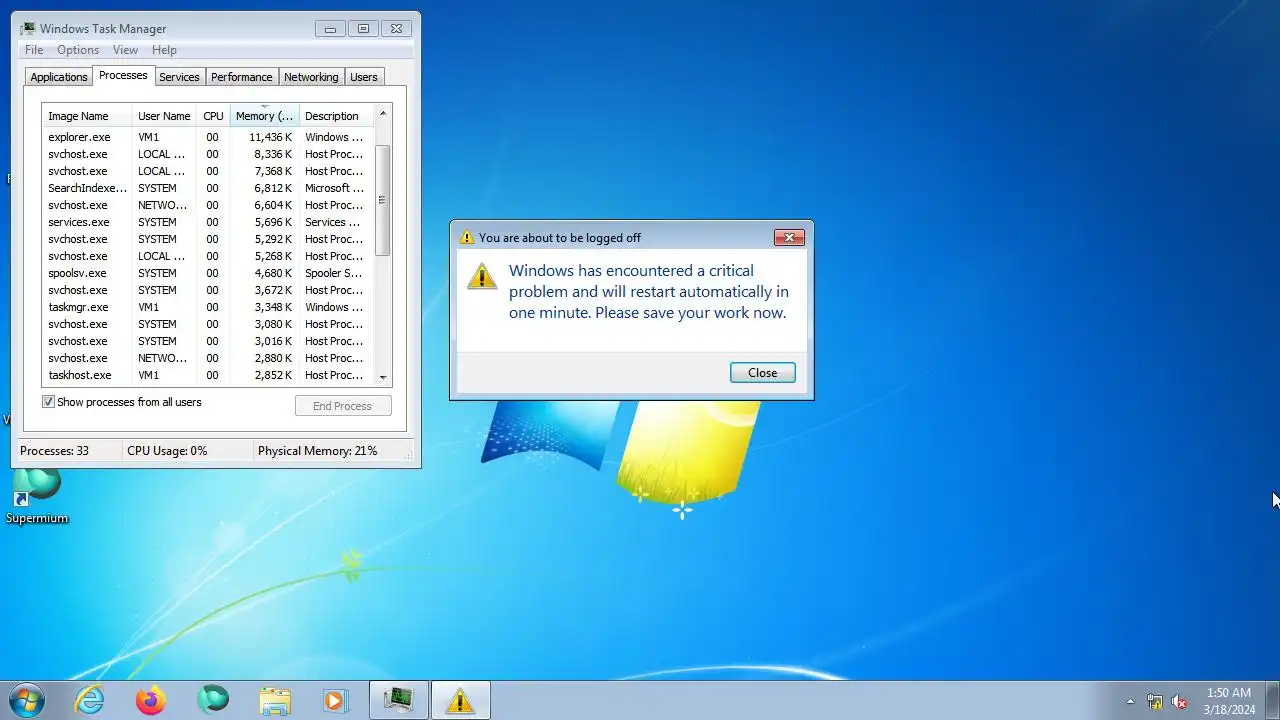Viewport: 1280px width, 720px height.
Task: Sort by the User Name column
Action: pos(164,116)
